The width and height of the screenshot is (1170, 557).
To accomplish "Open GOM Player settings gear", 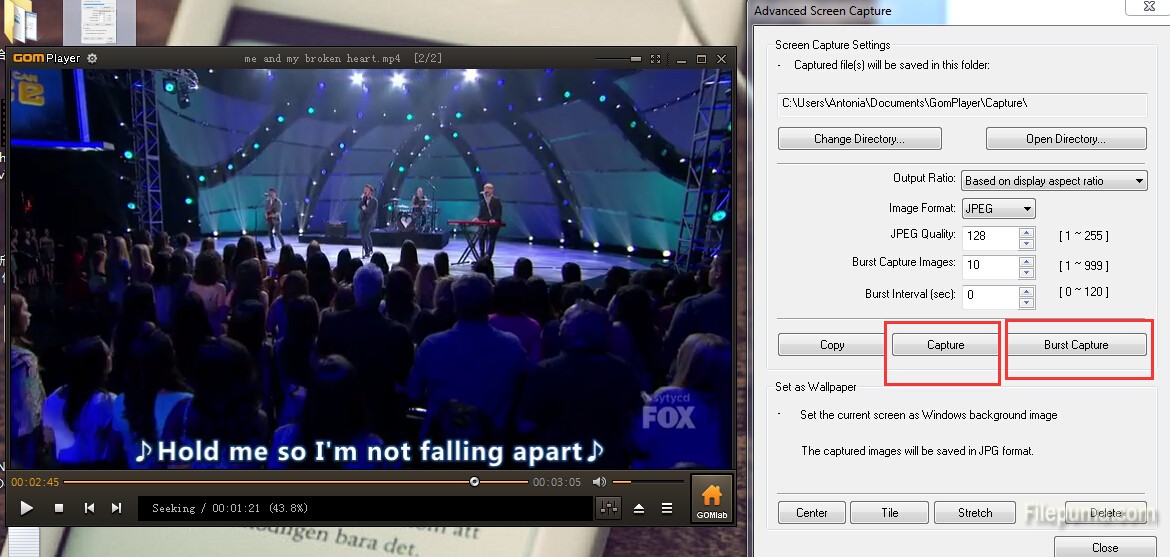I will pos(92,58).
